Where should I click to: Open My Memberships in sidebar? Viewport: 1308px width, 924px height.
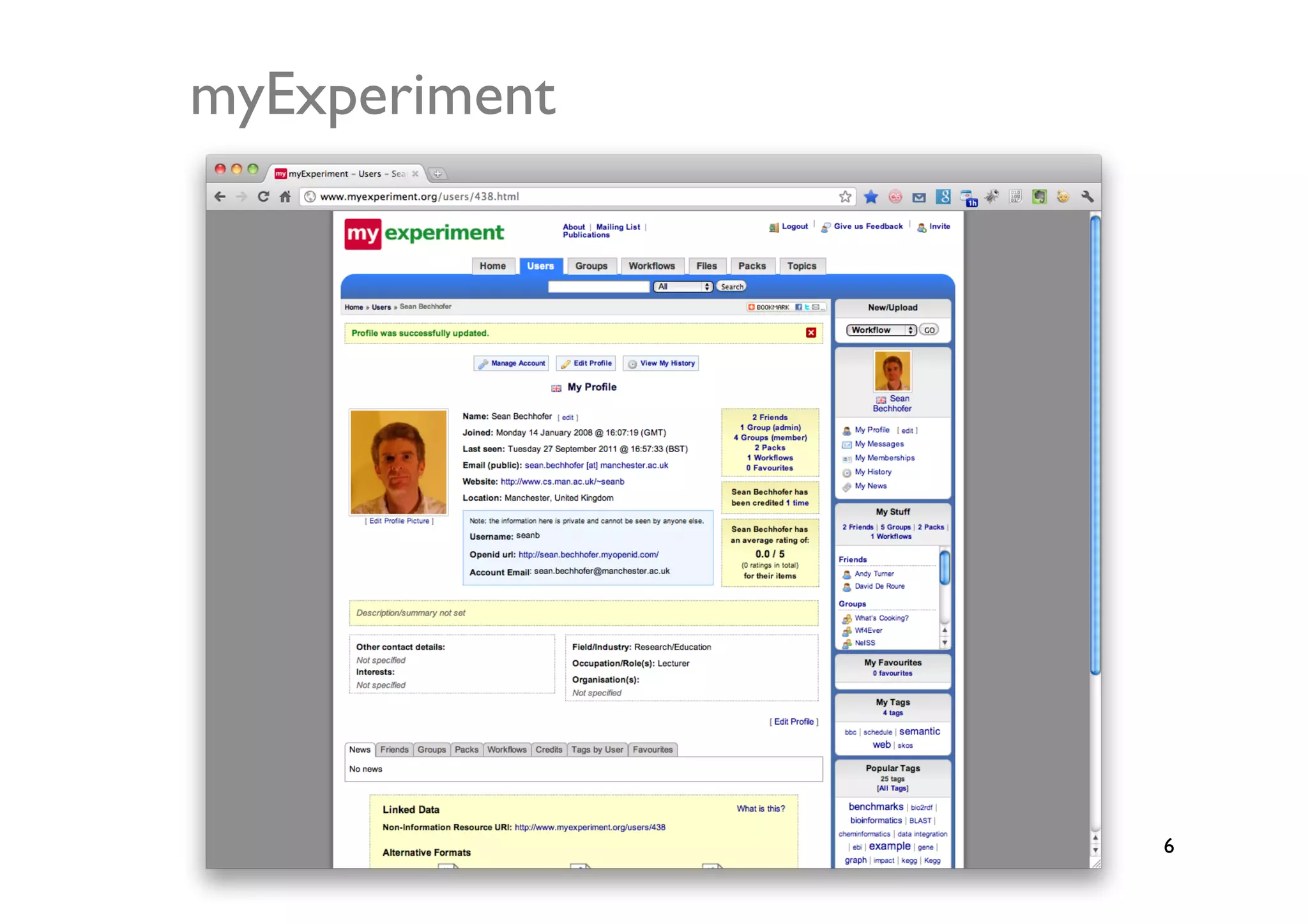(x=885, y=458)
